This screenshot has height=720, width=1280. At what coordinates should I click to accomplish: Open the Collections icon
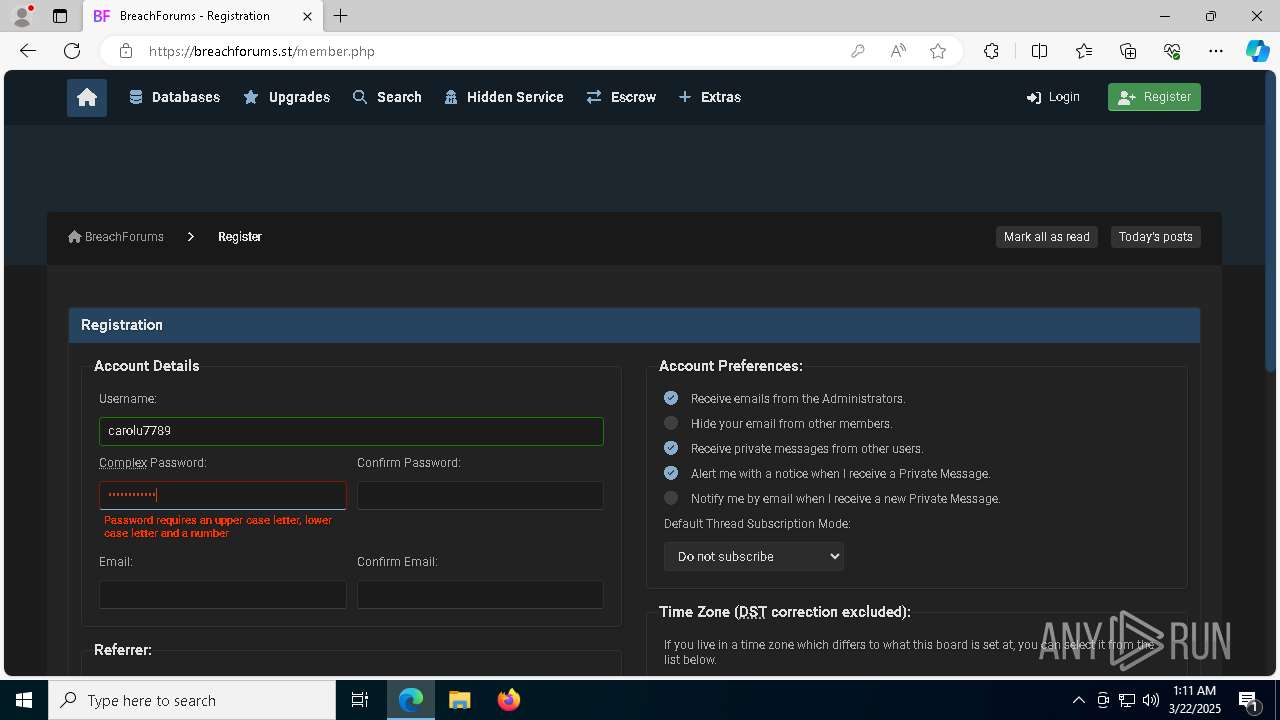1128,51
